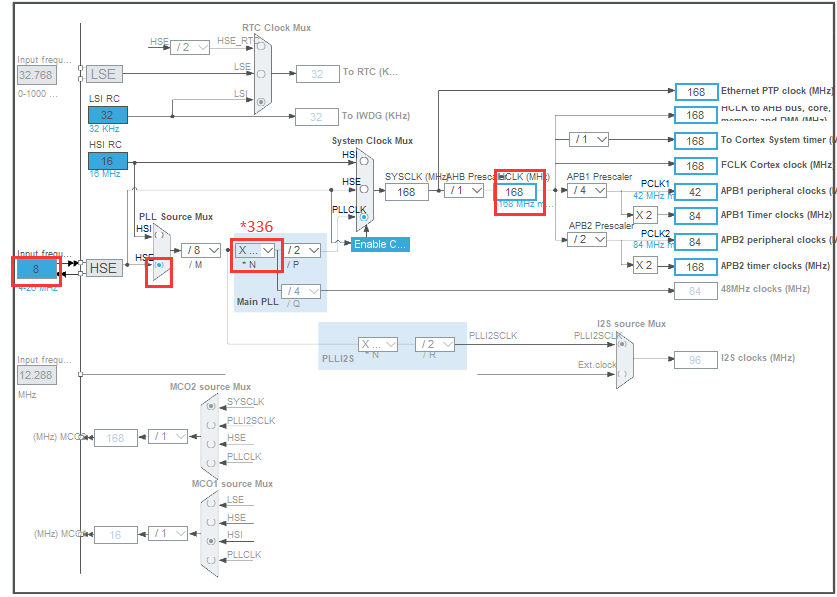Click the APB2 peripheral clocks value 84
This screenshot has height=597, width=837.
[696, 242]
